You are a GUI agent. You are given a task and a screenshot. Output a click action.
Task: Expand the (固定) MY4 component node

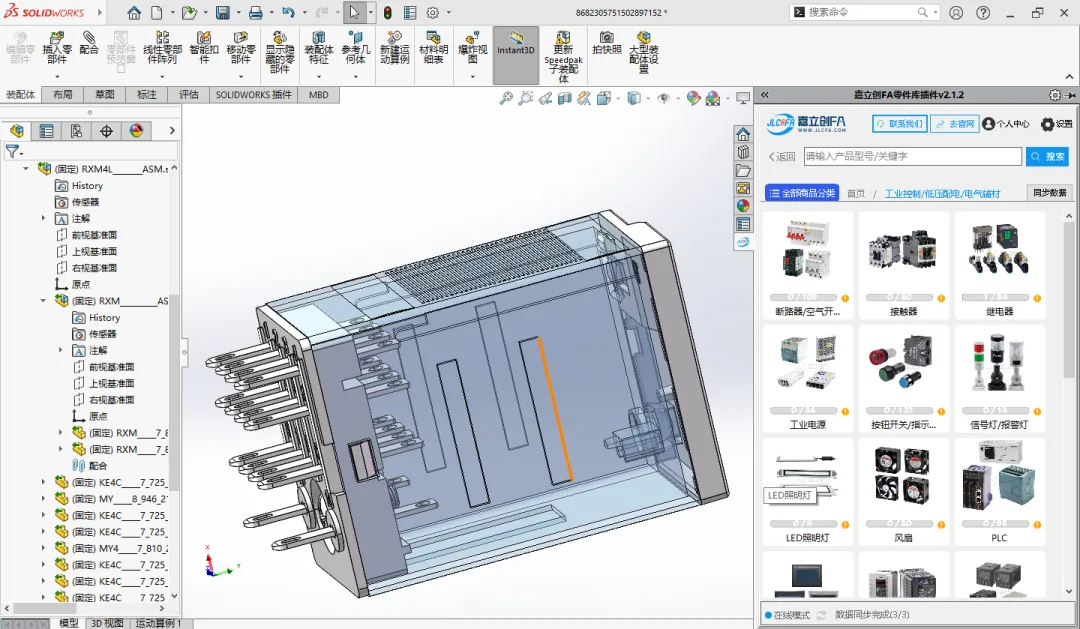[x=43, y=548]
